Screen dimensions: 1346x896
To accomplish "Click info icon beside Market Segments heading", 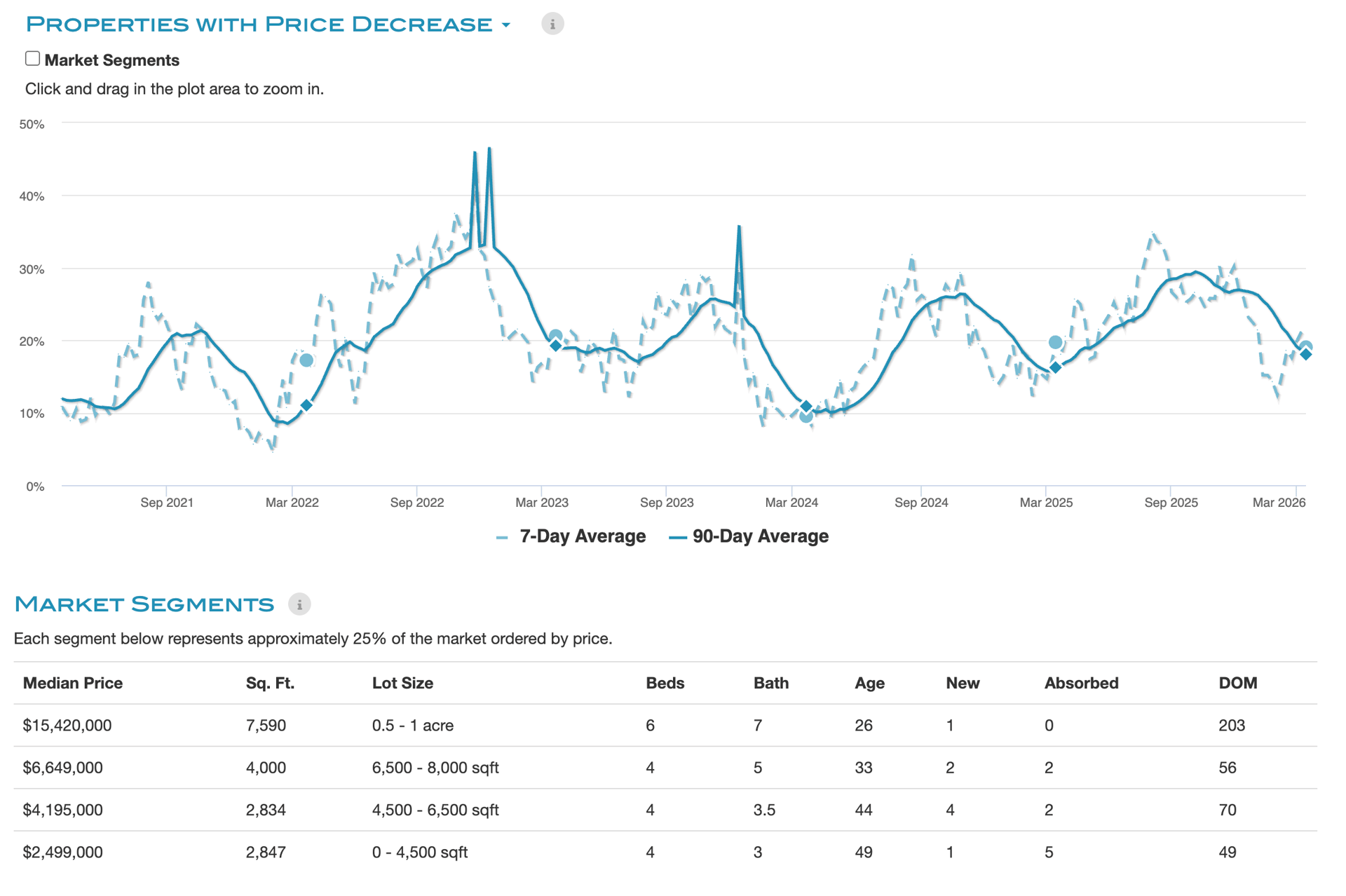I will click(299, 604).
